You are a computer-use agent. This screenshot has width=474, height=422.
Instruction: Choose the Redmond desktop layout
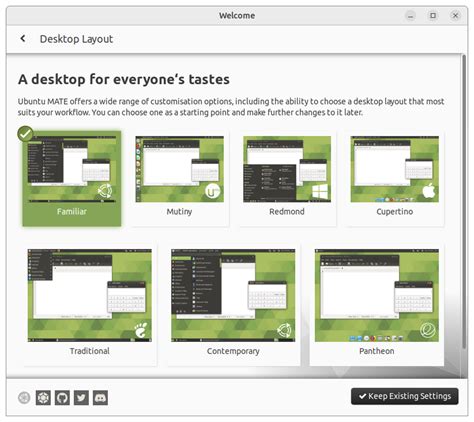point(287,178)
